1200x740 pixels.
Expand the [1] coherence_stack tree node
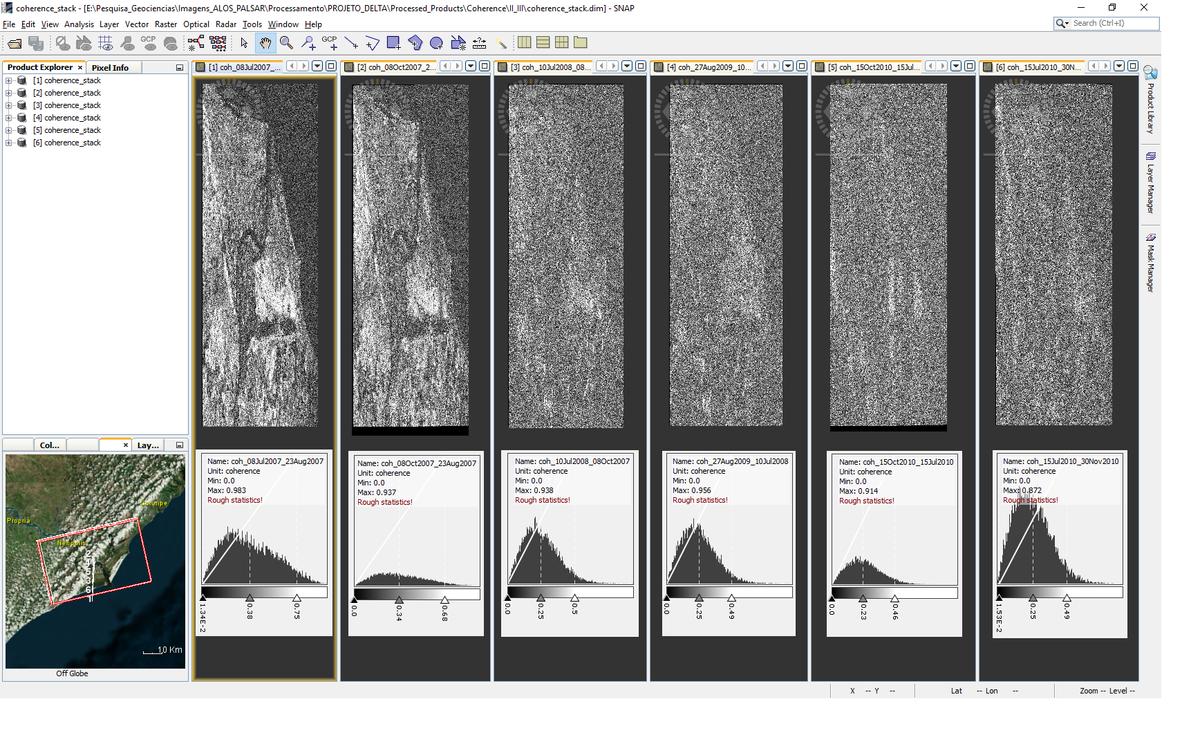coord(9,80)
